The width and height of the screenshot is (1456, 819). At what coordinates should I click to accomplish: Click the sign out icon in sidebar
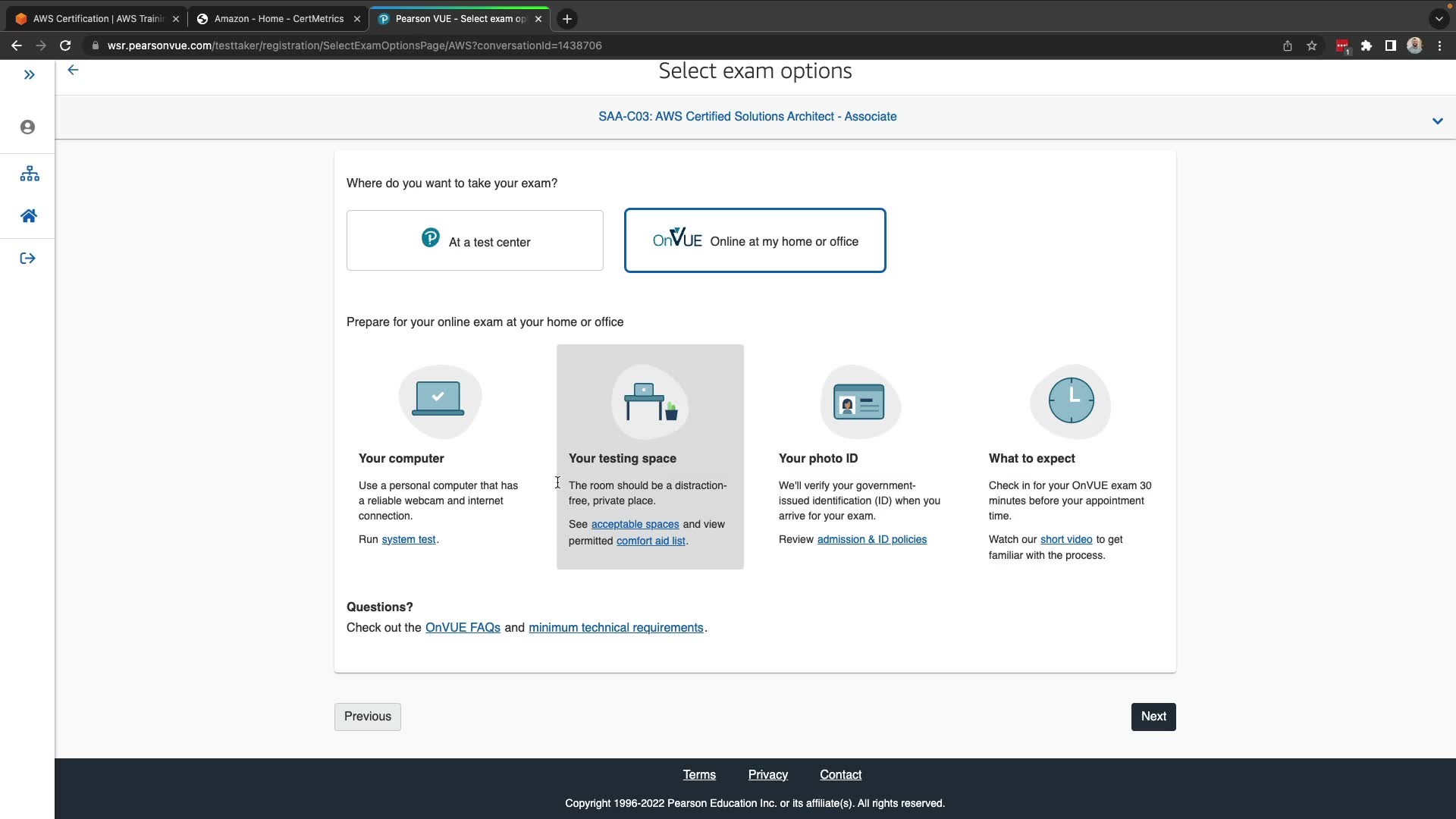pos(28,259)
